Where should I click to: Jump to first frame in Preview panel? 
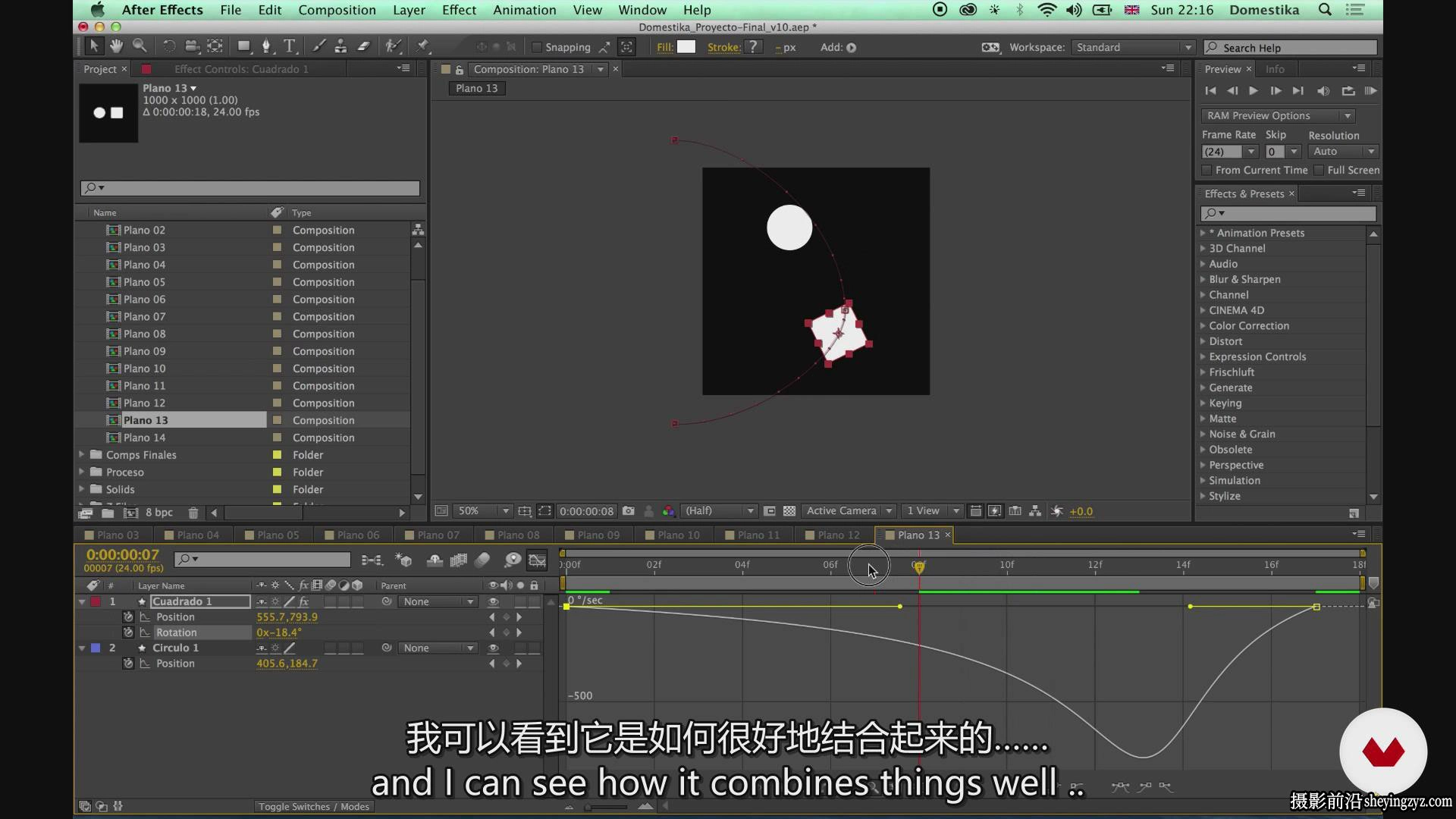pos(1210,91)
